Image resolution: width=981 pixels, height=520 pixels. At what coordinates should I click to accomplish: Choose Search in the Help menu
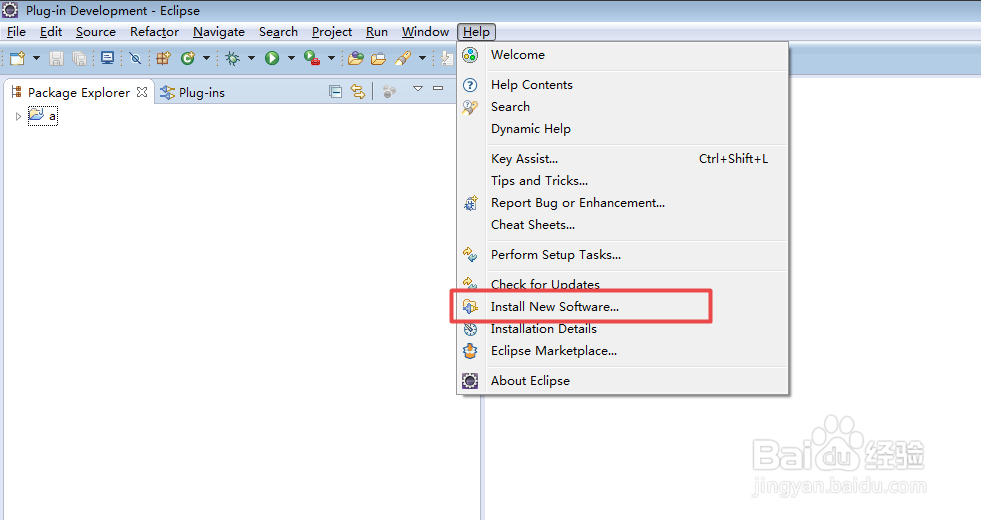(623, 107)
